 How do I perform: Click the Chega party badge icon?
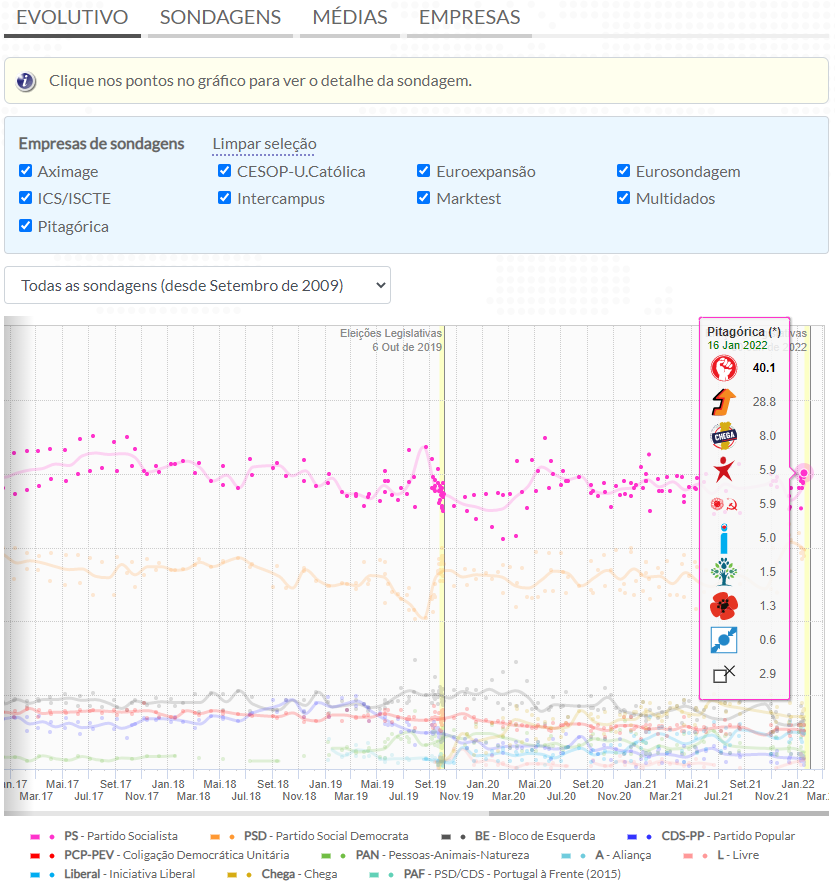(723, 436)
